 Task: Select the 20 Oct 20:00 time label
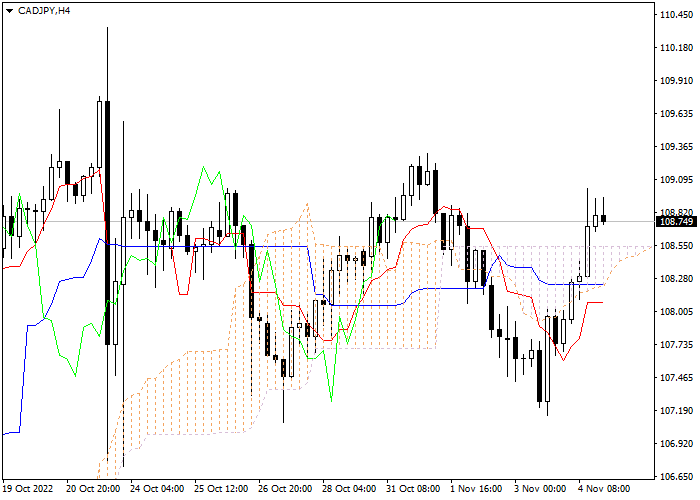coord(93,489)
